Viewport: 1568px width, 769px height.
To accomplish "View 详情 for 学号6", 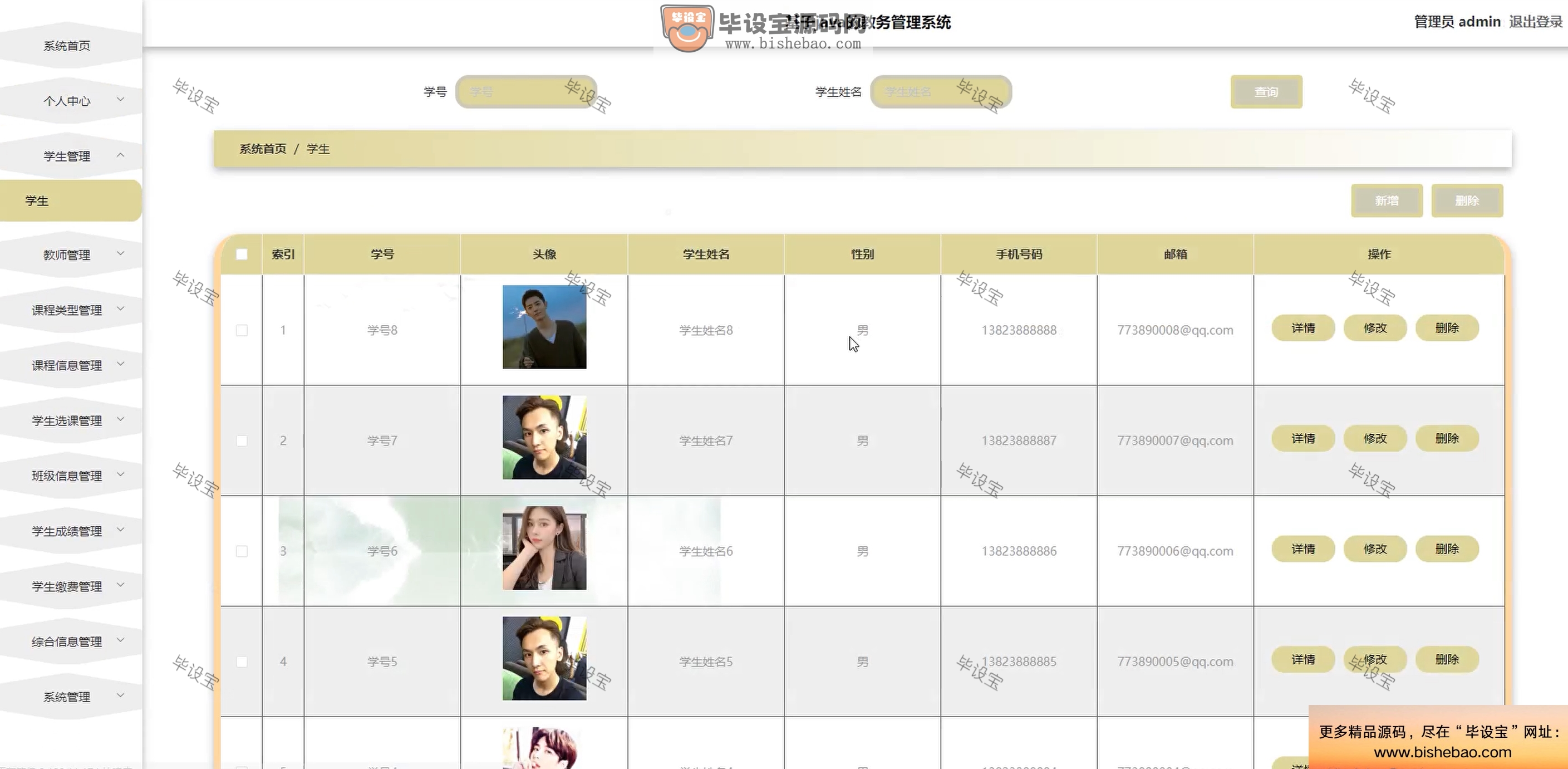I will (x=1303, y=549).
